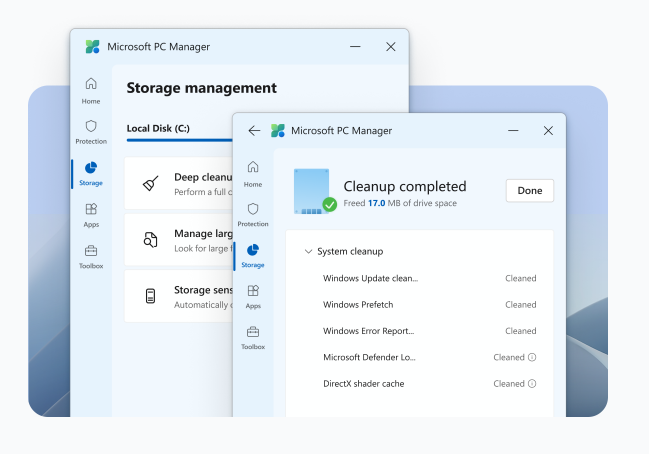Click the PC Manager logo in back window
Image resolution: width=649 pixels, height=454 pixels.
point(93,47)
